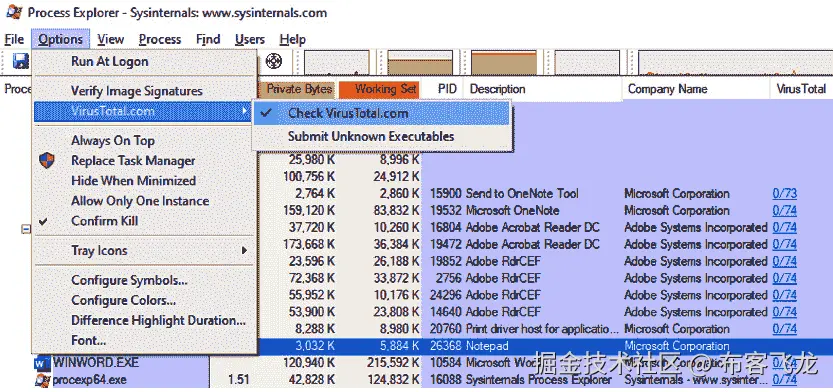833x392 pixels.
Task: Open 0/74 link for Adobe RdrCEF PID 19852
Action: click(785, 262)
